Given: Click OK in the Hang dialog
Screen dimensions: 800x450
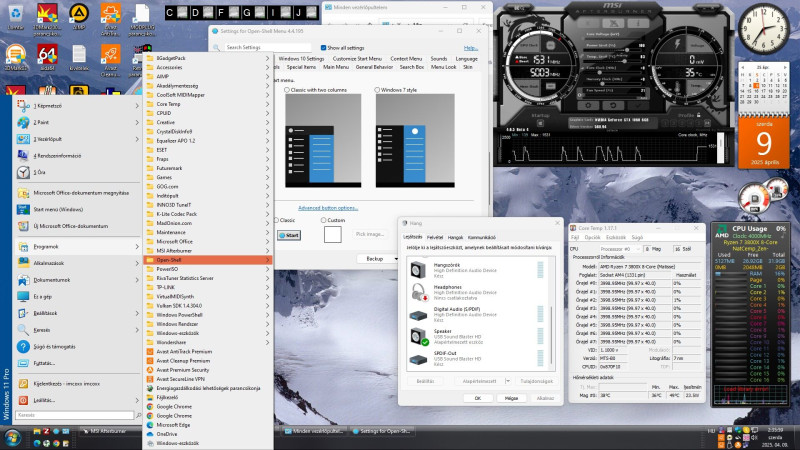Looking at the screenshot, I should pos(478,398).
